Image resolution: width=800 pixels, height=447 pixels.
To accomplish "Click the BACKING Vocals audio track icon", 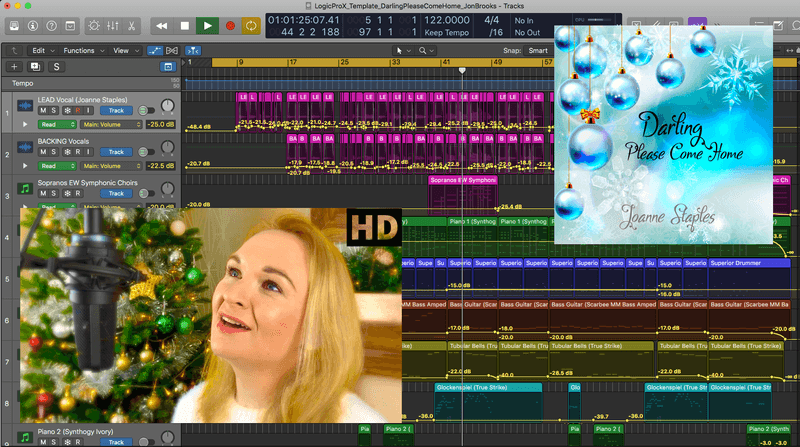I will click(25, 147).
